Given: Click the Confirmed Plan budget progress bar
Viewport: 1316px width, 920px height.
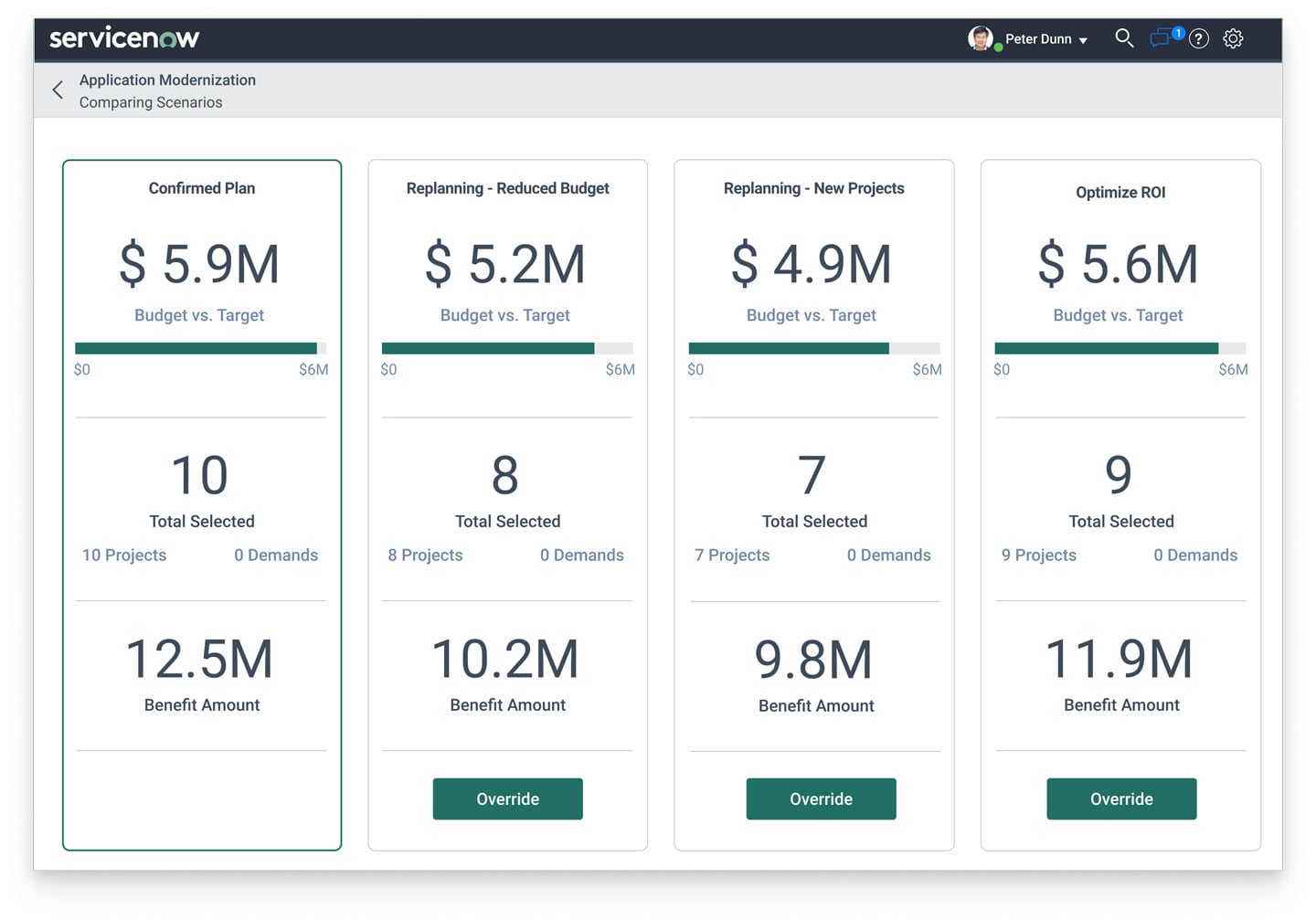Looking at the screenshot, I should [200, 348].
